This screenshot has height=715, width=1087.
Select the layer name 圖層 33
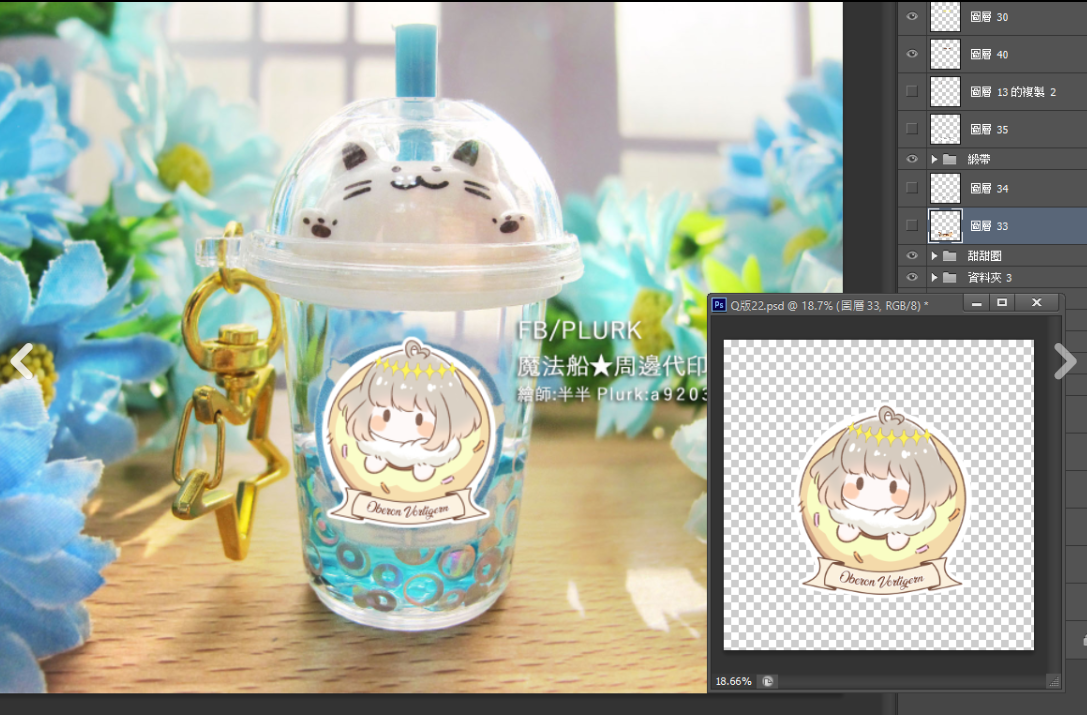tap(989, 225)
